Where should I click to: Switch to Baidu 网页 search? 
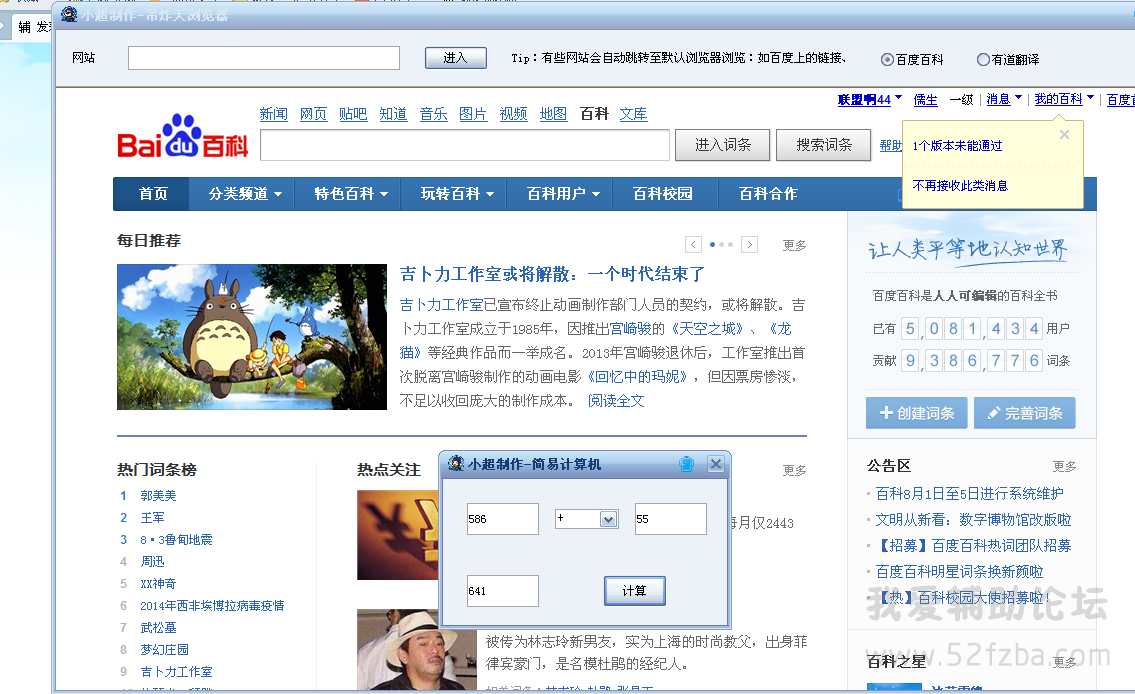click(x=313, y=114)
